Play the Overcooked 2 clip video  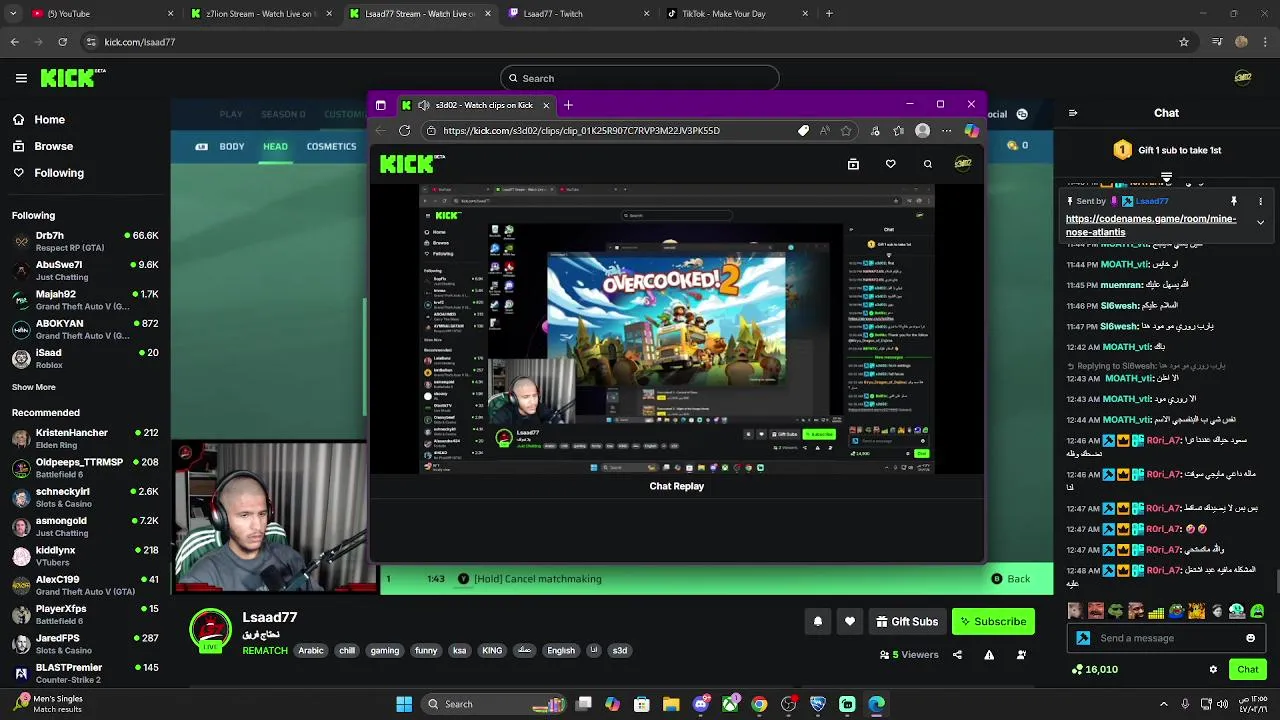click(676, 328)
